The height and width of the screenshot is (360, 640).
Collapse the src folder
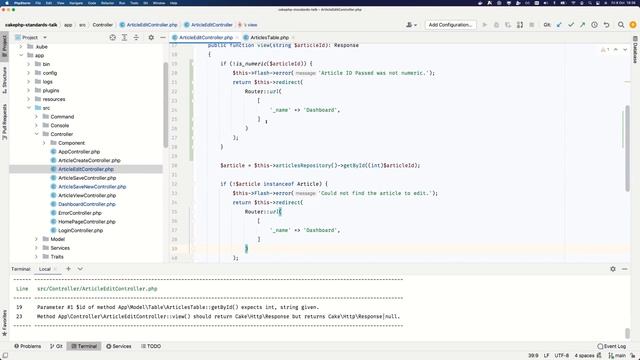tap(29, 108)
